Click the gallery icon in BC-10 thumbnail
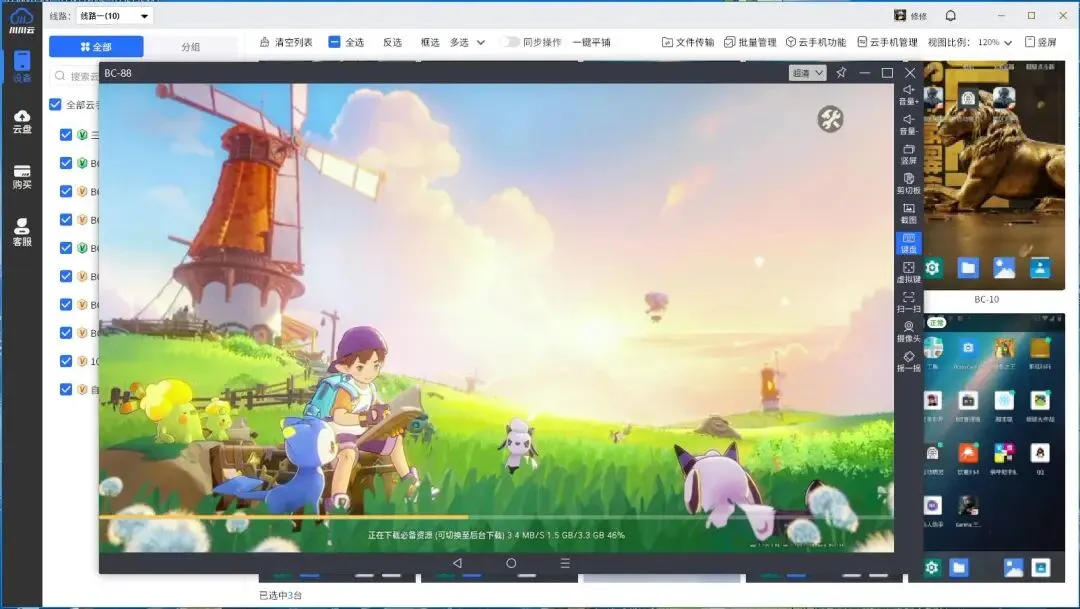The height and width of the screenshot is (609, 1080). pyautogui.click(x=1004, y=267)
